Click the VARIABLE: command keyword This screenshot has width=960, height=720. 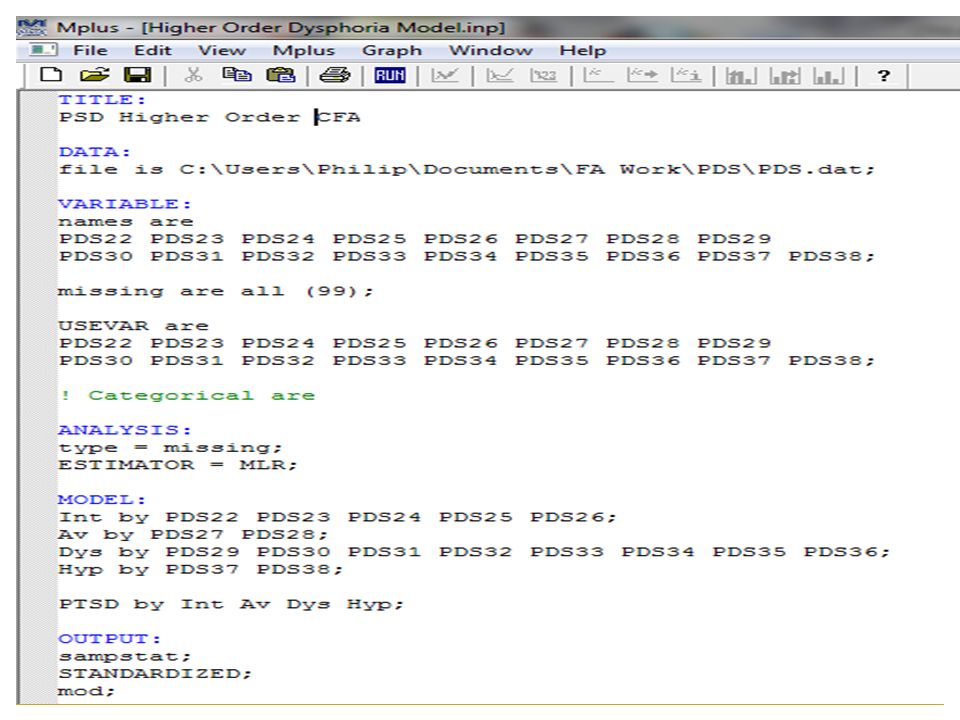click(x=124, y=203)
